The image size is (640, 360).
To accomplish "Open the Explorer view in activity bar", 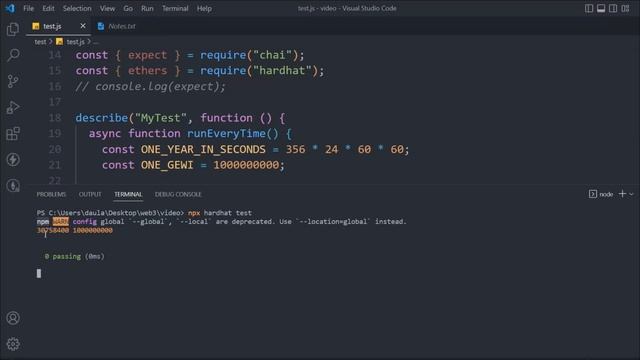I will [x=13, y=29].
